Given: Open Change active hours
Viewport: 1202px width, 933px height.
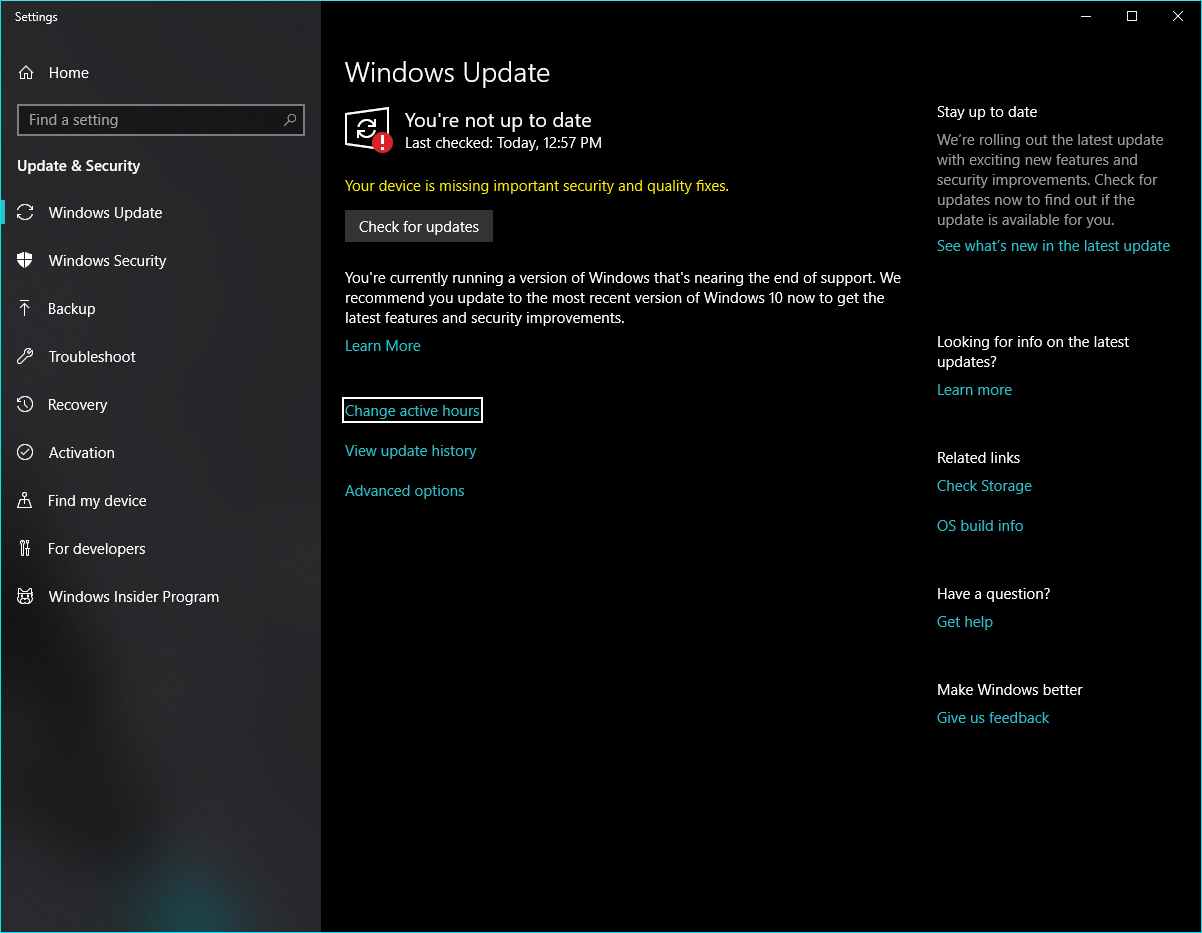Looking at the screenshot, I should pyautogui.click(x=412, y=411).
